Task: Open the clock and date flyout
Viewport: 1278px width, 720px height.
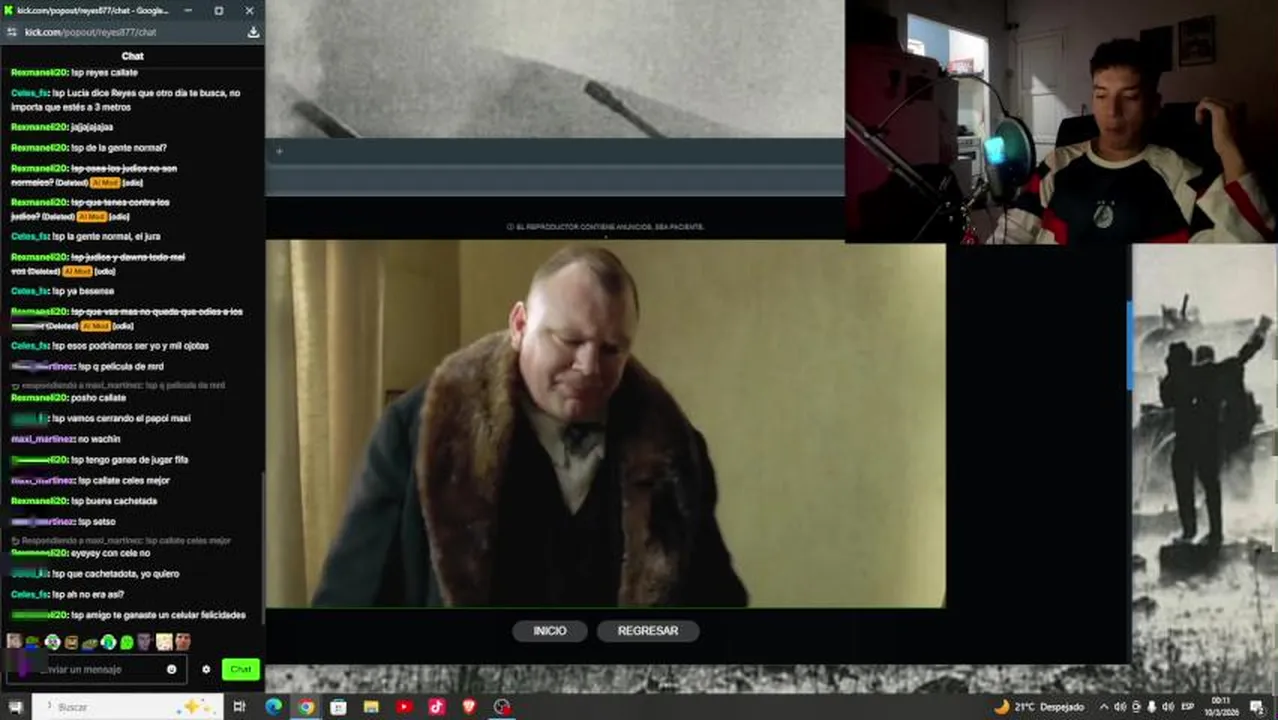Action: pyautogui.click(x=1222, y=706)
